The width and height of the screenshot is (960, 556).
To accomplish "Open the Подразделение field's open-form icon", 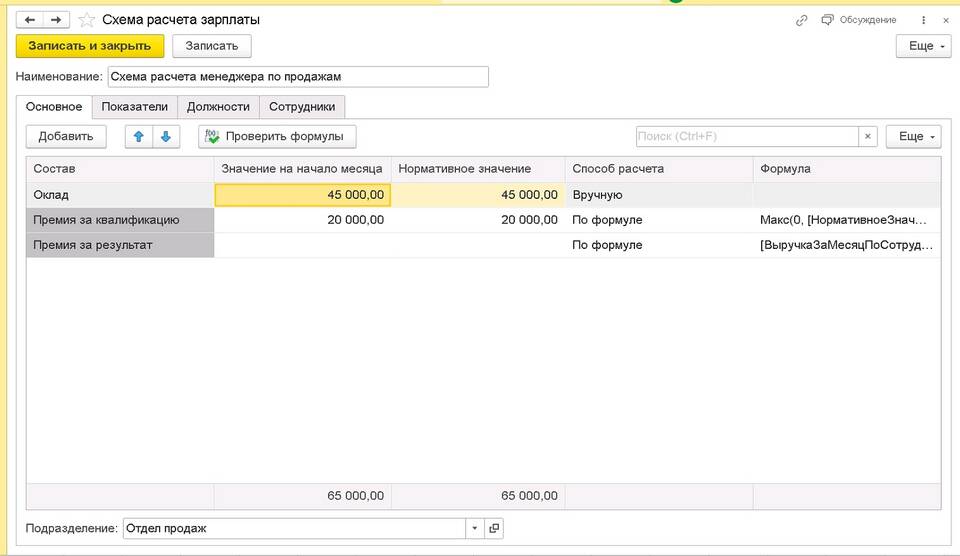I will (x=493, y=528).
